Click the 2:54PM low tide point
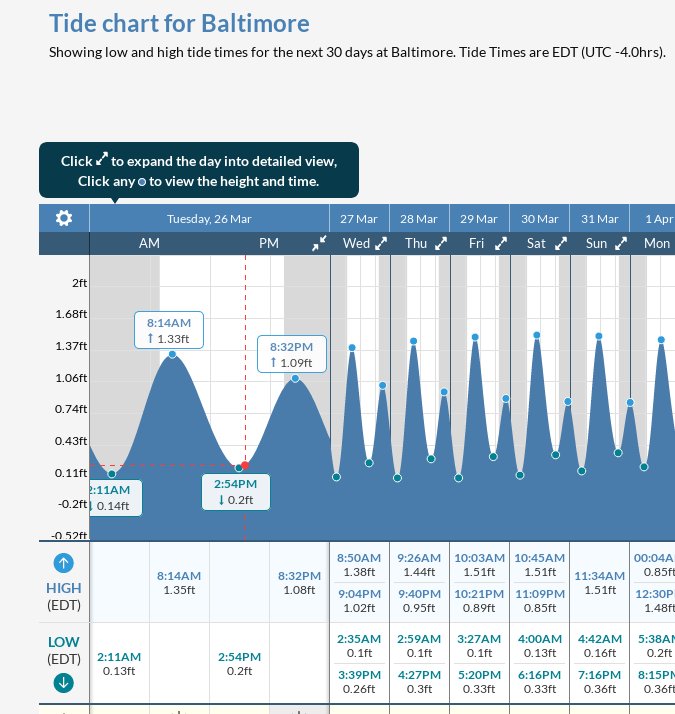675x714 pixels. (239, 468)
